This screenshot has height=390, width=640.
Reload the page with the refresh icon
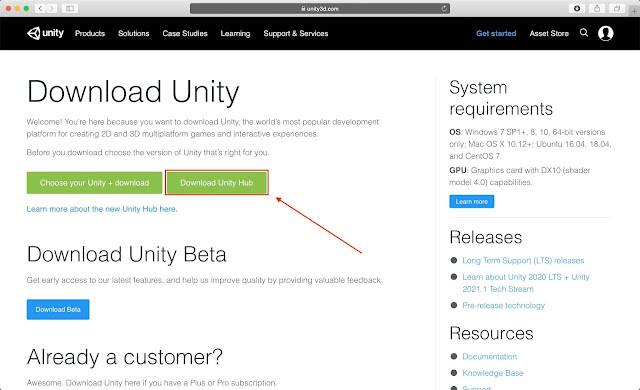click(444, 8)
